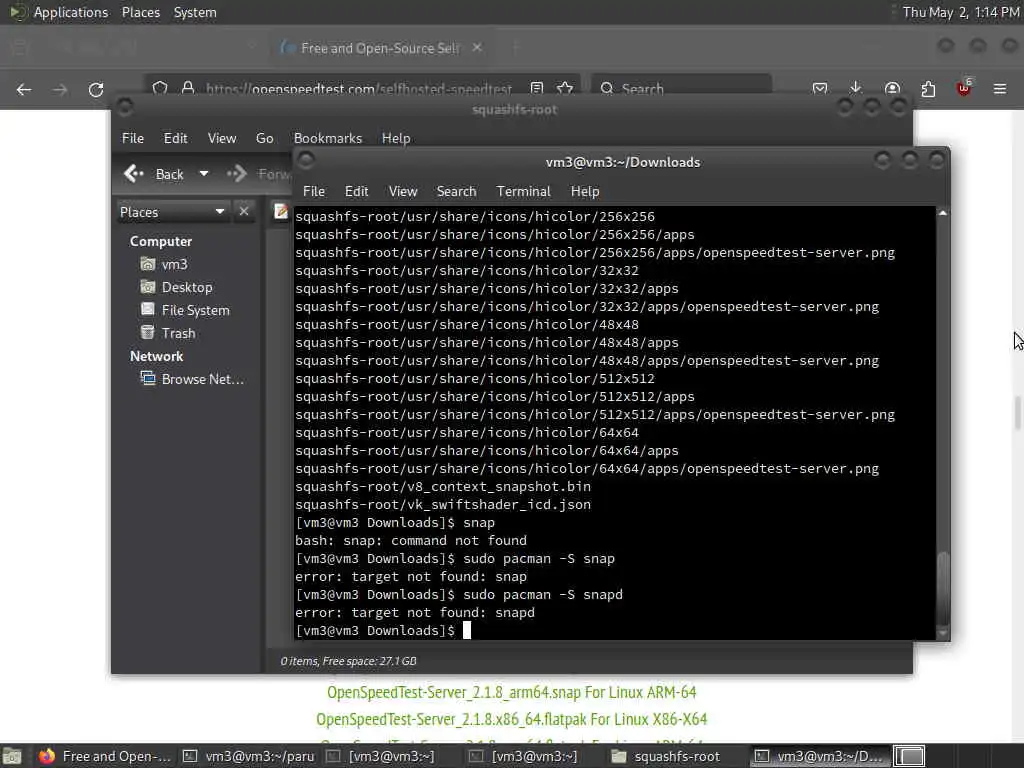Viewport: 1024px width, 768px height.
Task: Click the padlock site security icon
Action: pos(188,88)
